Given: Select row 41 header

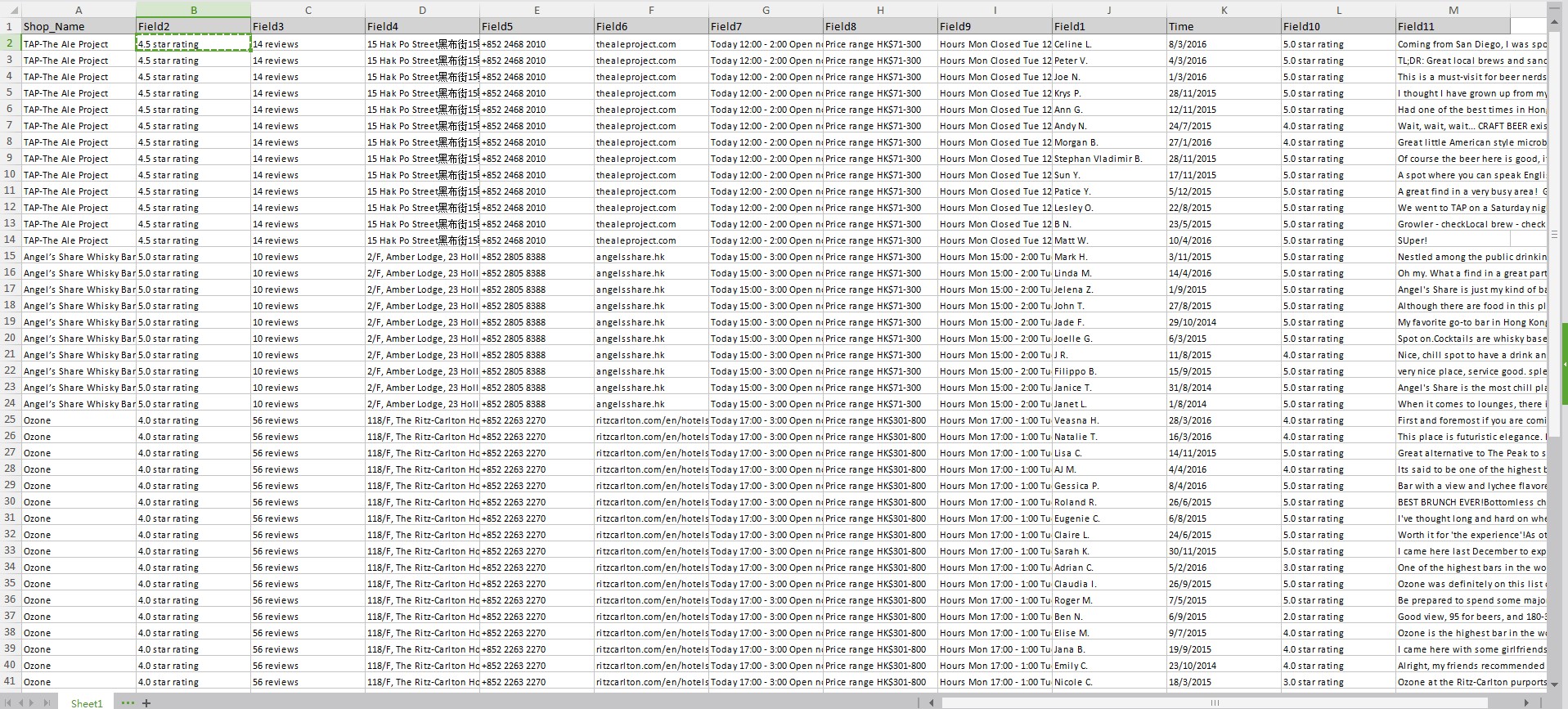Looking at the screenshot, I should (x=11, y=681).
